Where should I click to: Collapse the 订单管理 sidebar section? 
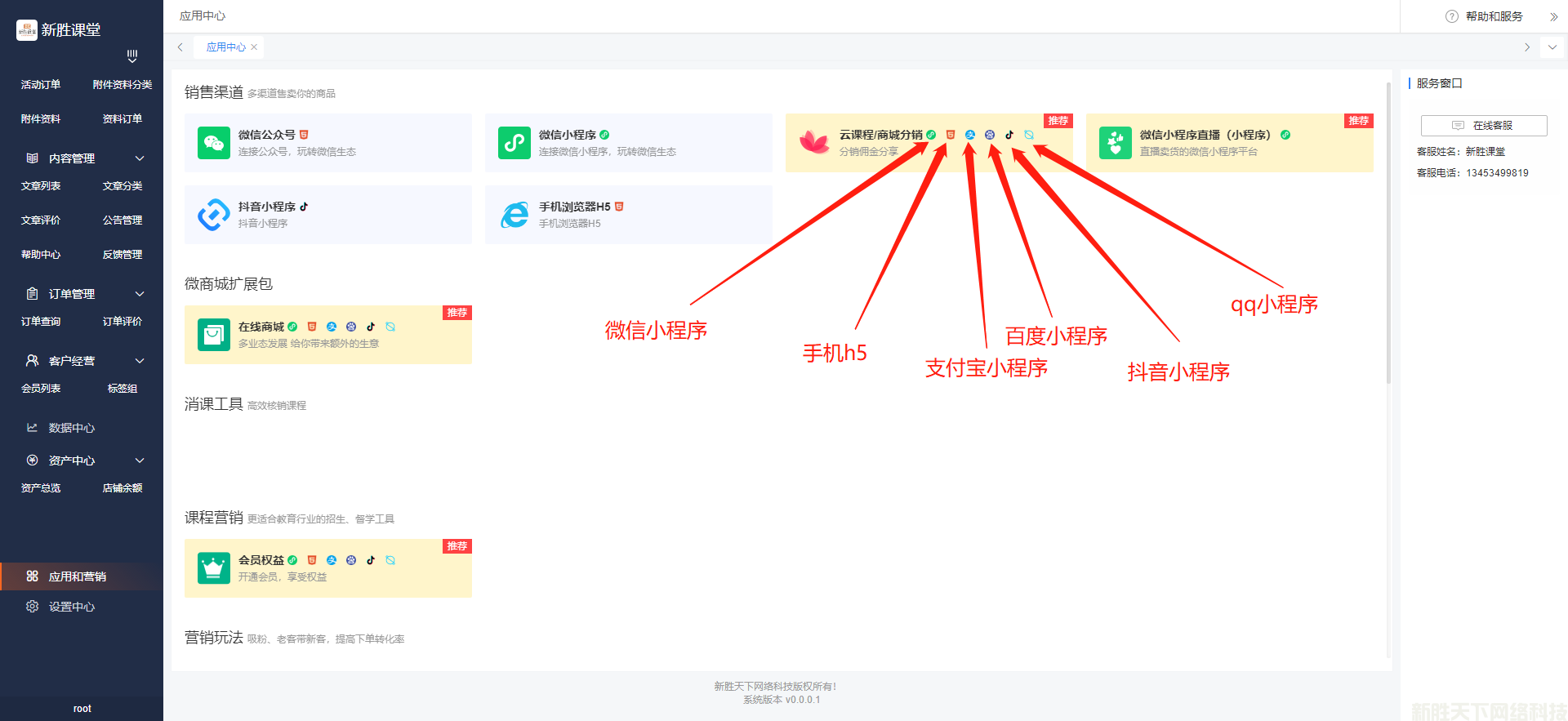click(140, 294)
